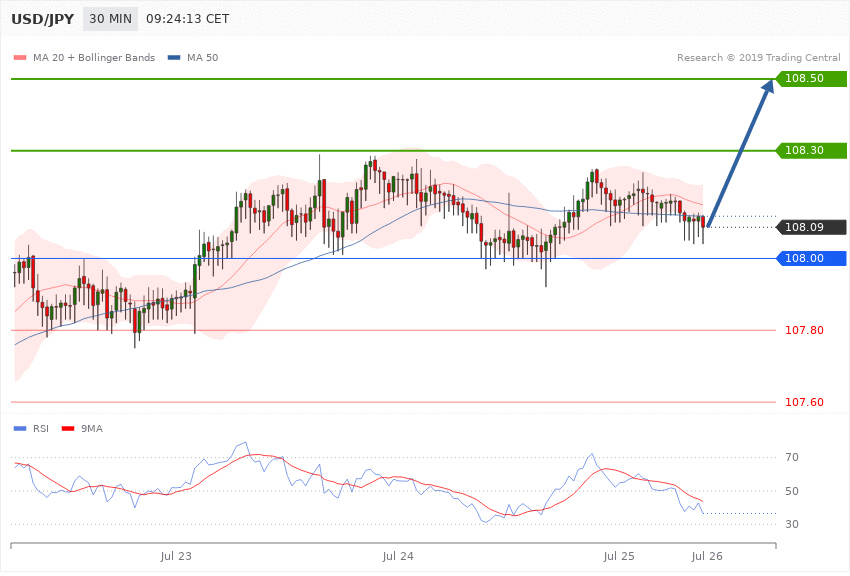This screenshot has width=850, height=576.
Task: Click the Jul 23 date label
Action: tap(176, 556)
